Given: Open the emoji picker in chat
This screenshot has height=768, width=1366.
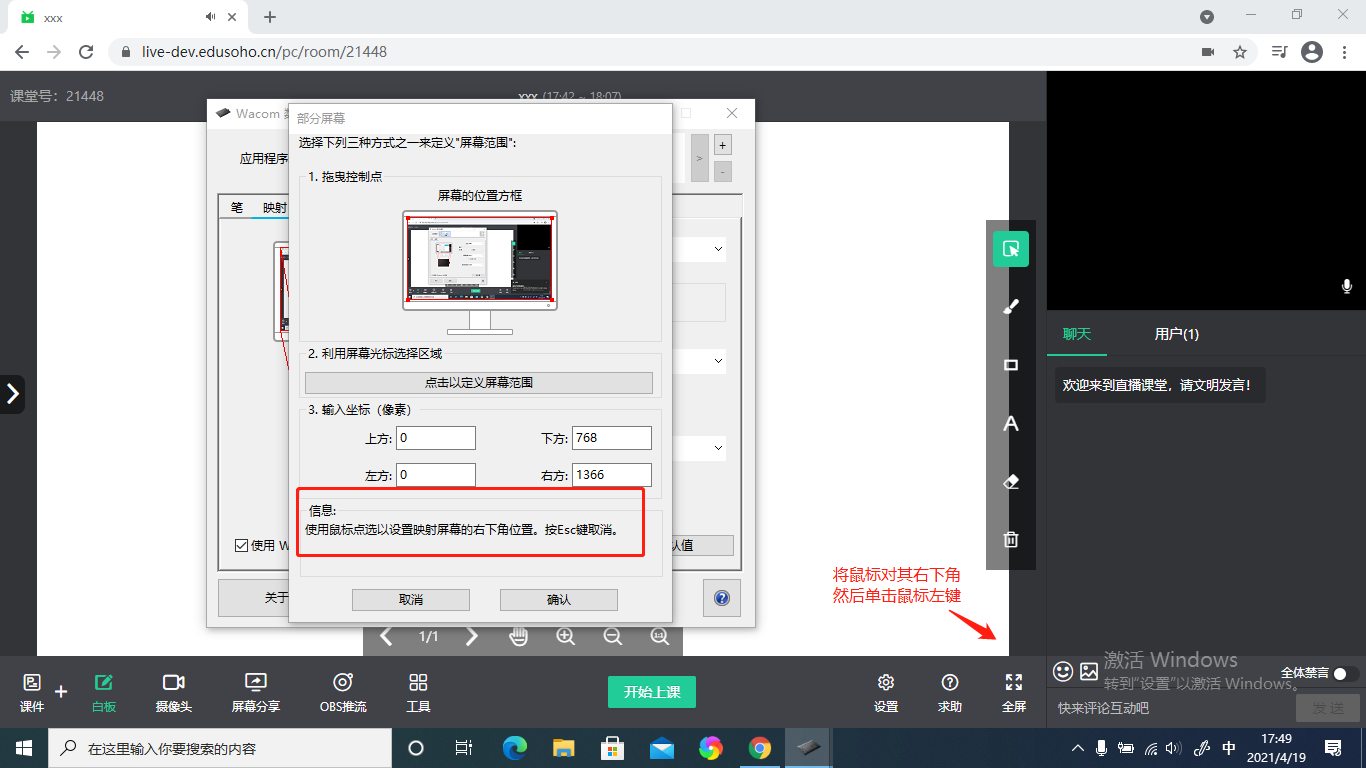Looking at the screenshot, I should pyautogui.click(x=1063, y=671).
